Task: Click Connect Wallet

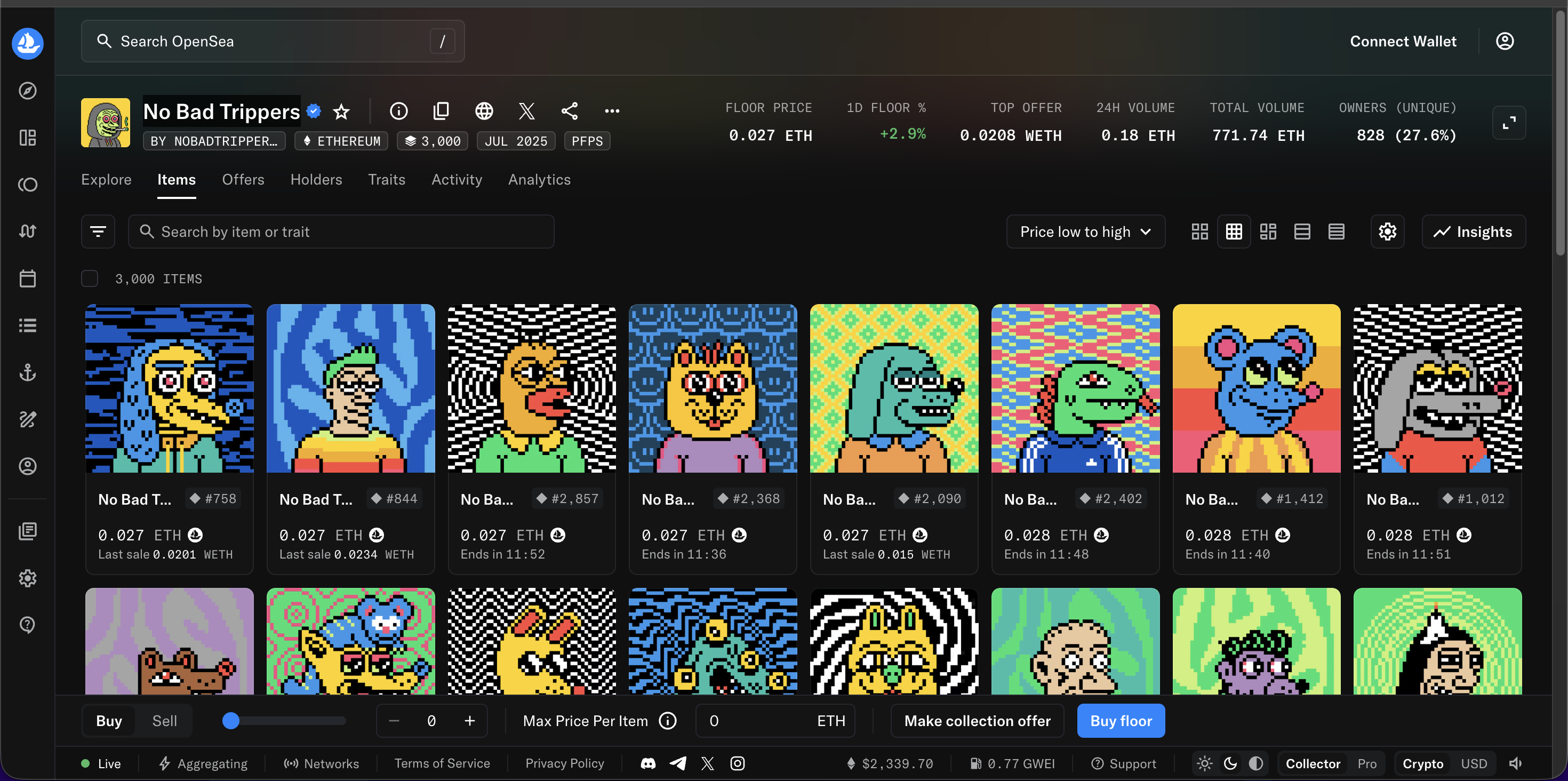Action: coord(1403,42)
